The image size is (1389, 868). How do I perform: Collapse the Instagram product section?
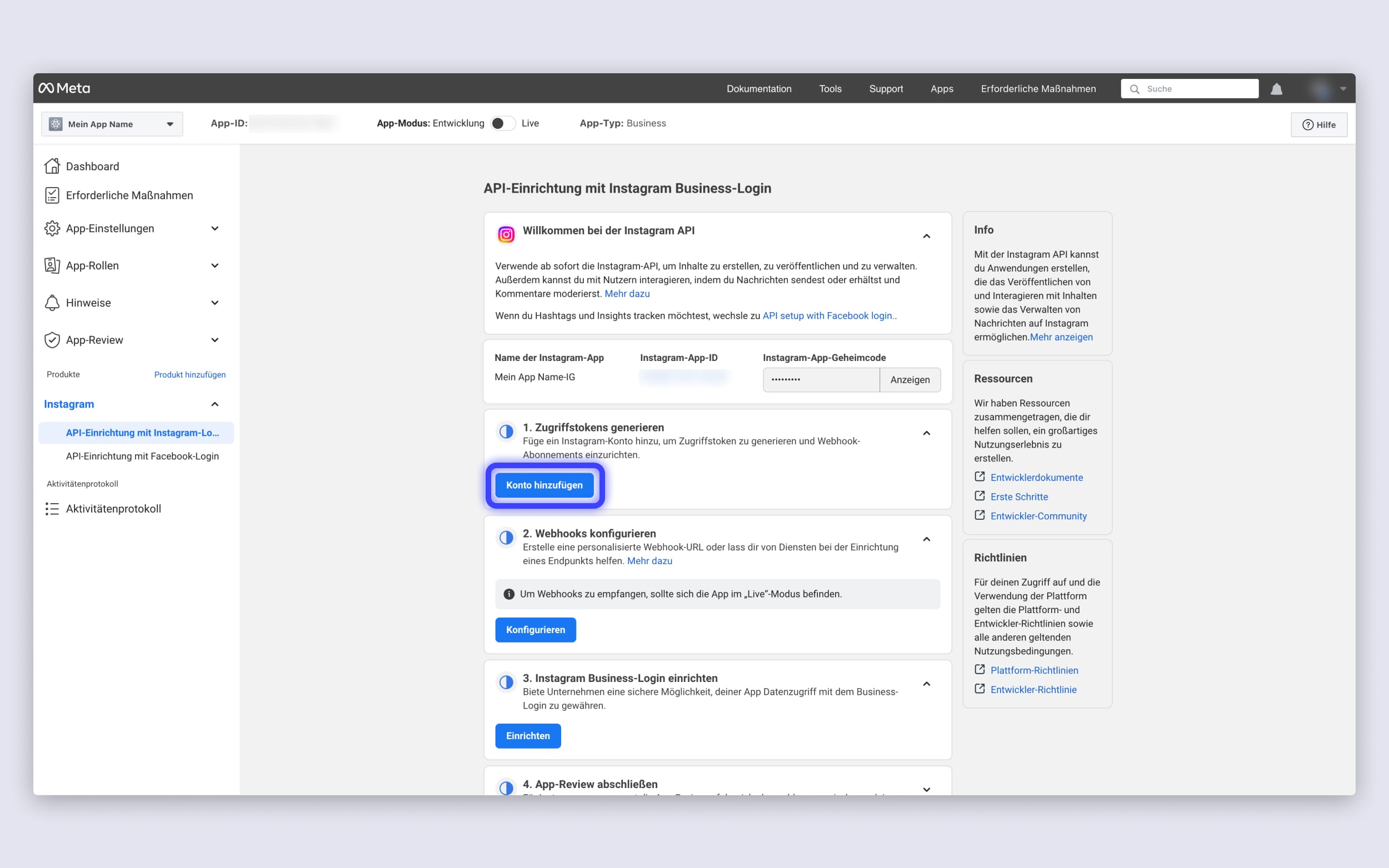pos(215,404)
